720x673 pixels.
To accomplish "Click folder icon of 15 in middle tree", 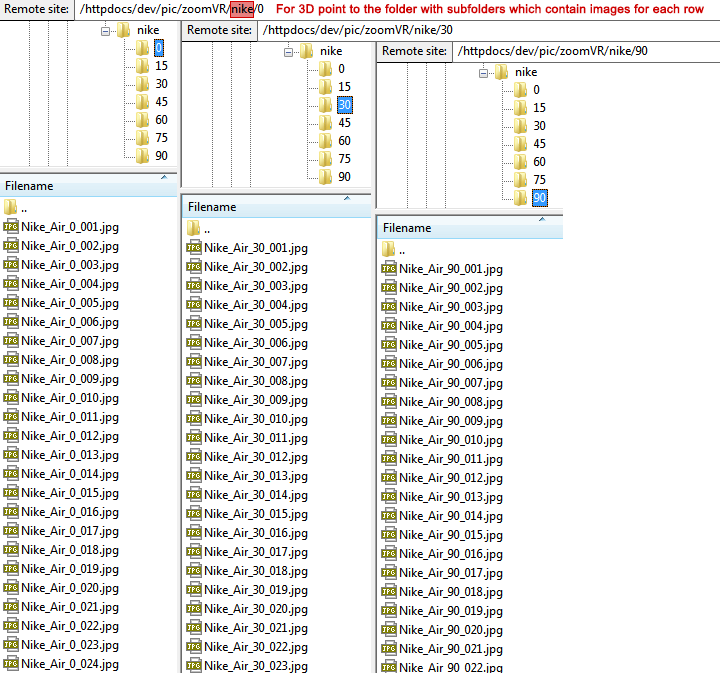I will 326,87.
